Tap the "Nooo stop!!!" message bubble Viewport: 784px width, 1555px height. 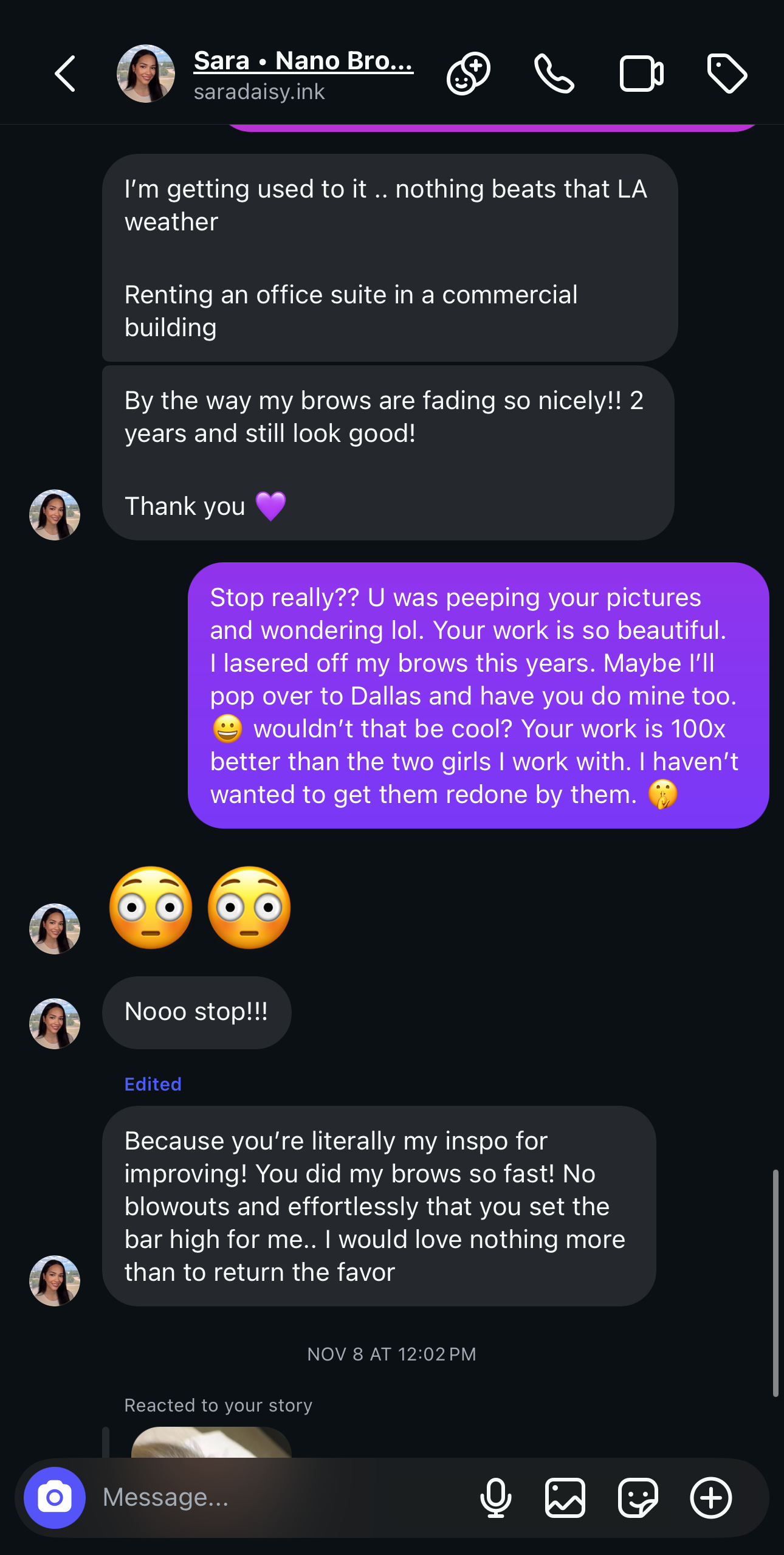point(196,1012)
